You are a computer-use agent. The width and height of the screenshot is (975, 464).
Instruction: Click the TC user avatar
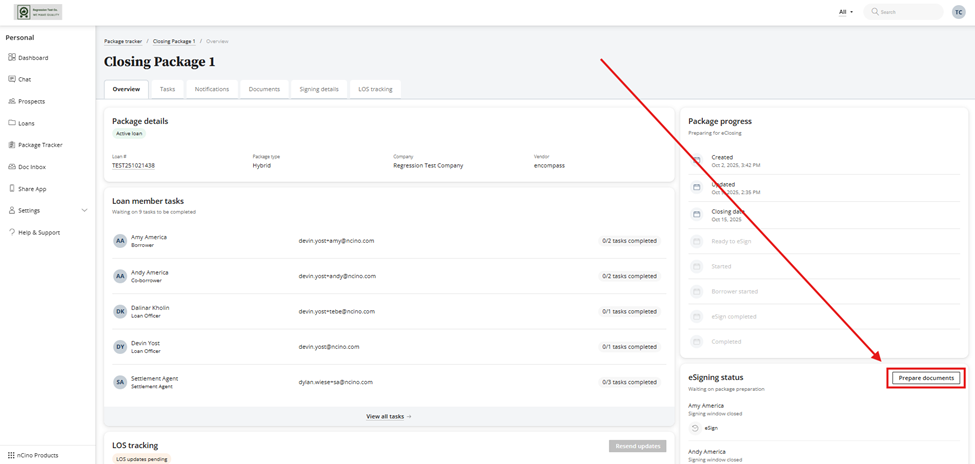(x=958, y=12)
